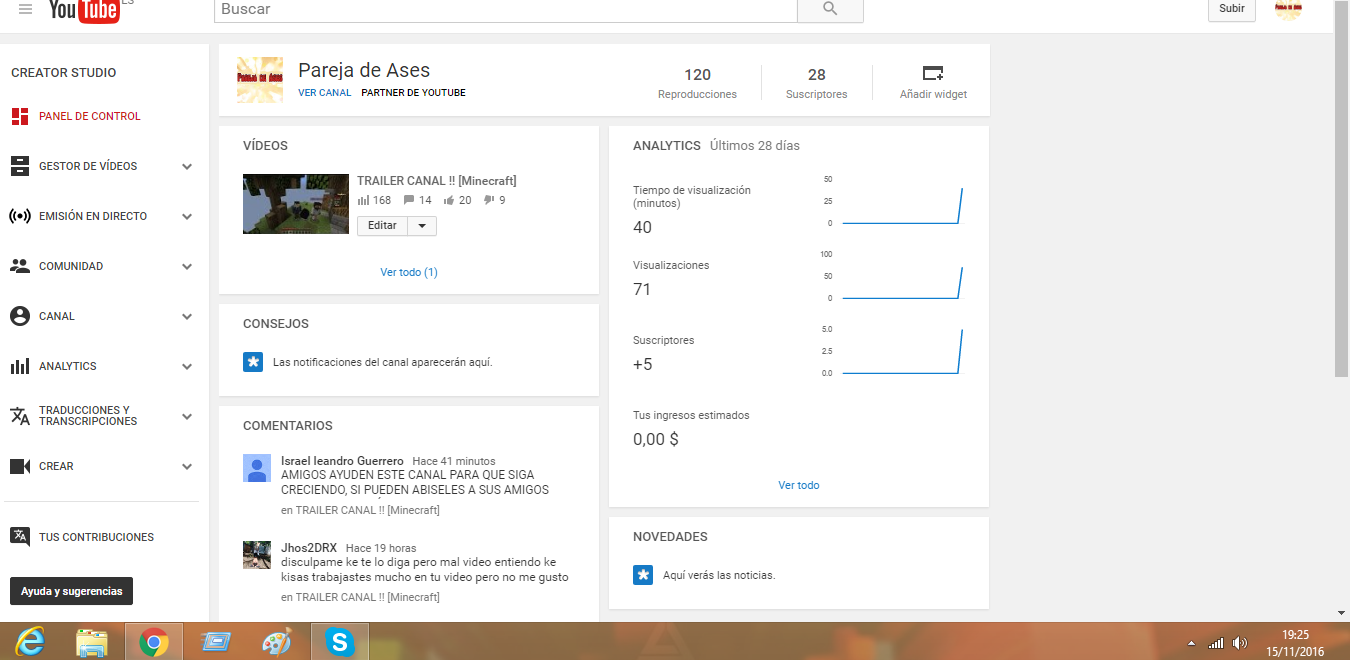Click the Gestor de vídeos icon

(20, 166)
